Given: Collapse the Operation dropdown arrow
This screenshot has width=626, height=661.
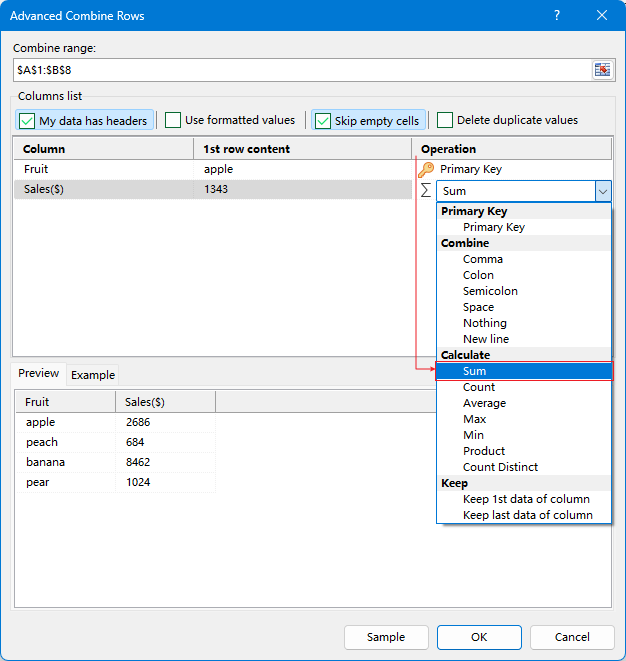Looking at the screenshot, I should [x=602, y=191].
